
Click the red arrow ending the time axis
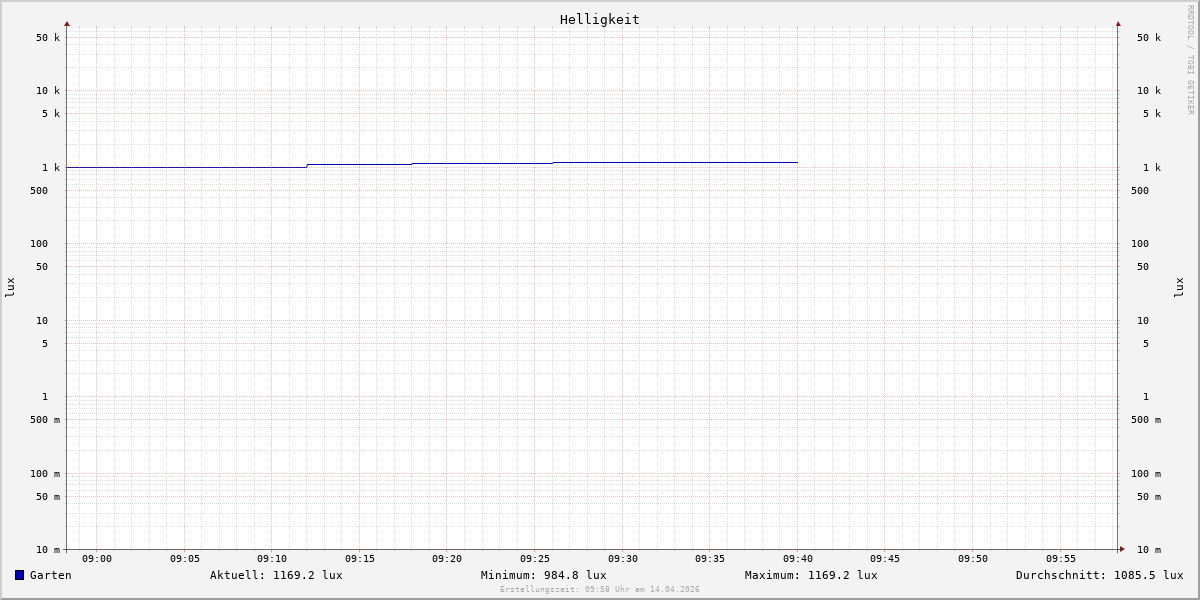[1122, 549]
